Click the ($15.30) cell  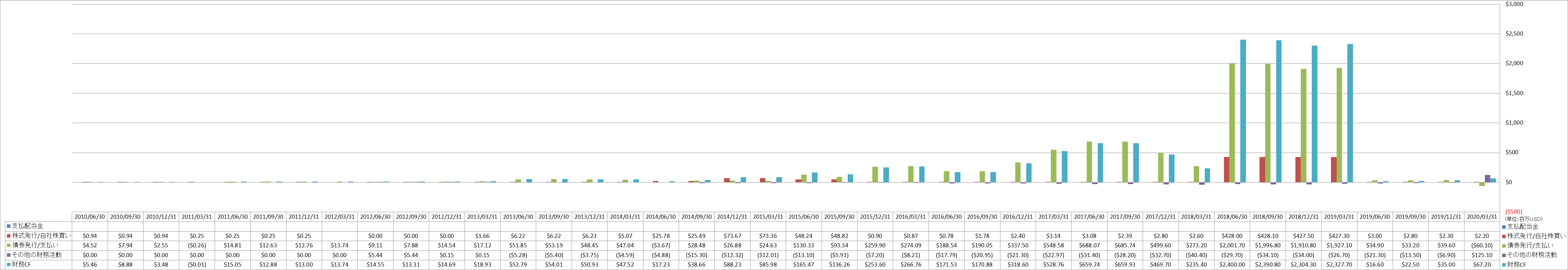pyautogui.click(x=698, y=255)
